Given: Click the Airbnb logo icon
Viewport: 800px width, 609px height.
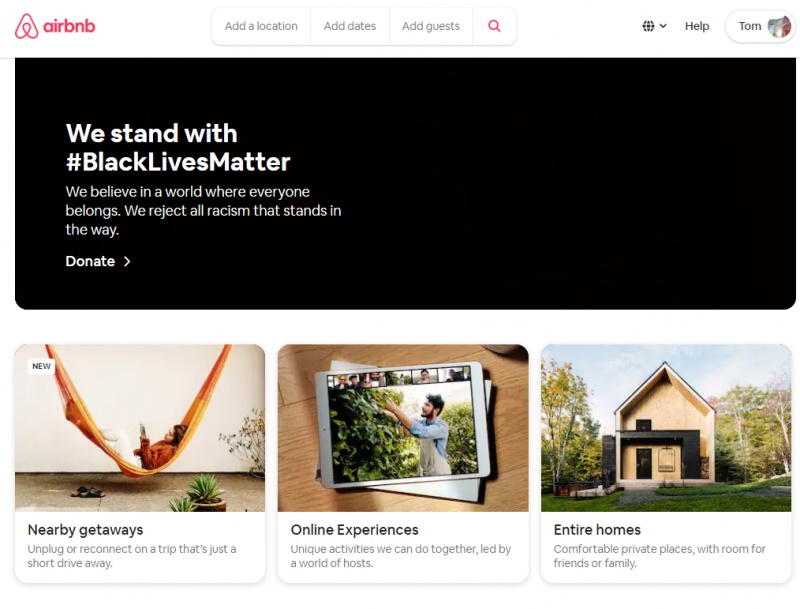Looking at the screenshot, I should [x=27, y=26].
